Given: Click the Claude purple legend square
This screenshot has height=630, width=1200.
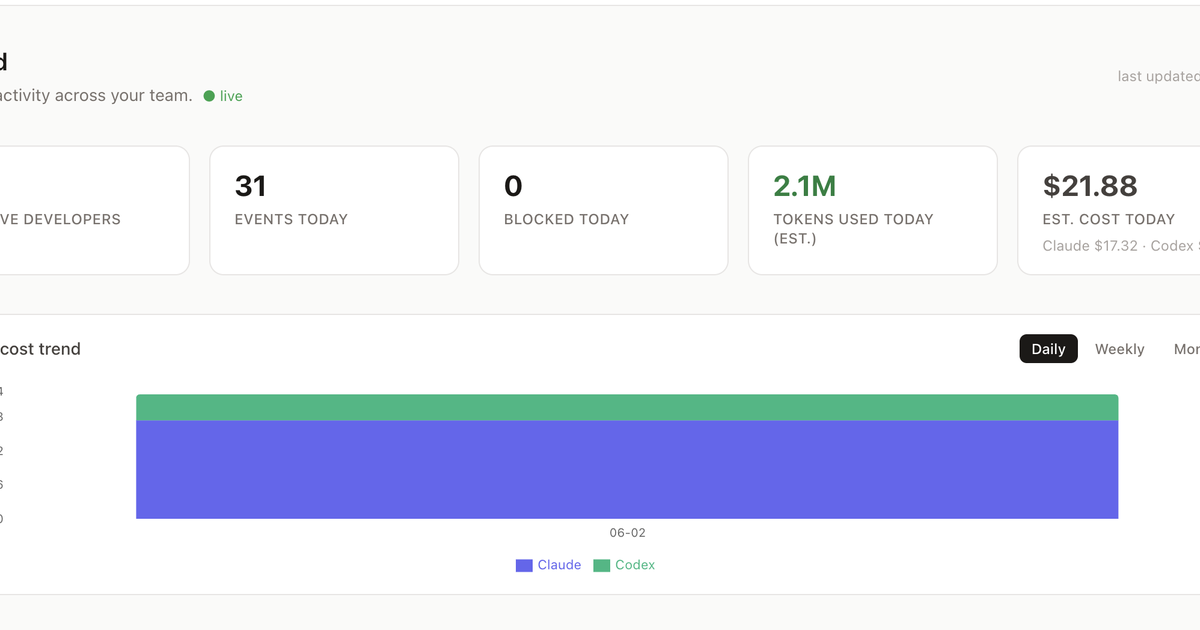Looking at the screenshot, I should (x=524, y=565).
